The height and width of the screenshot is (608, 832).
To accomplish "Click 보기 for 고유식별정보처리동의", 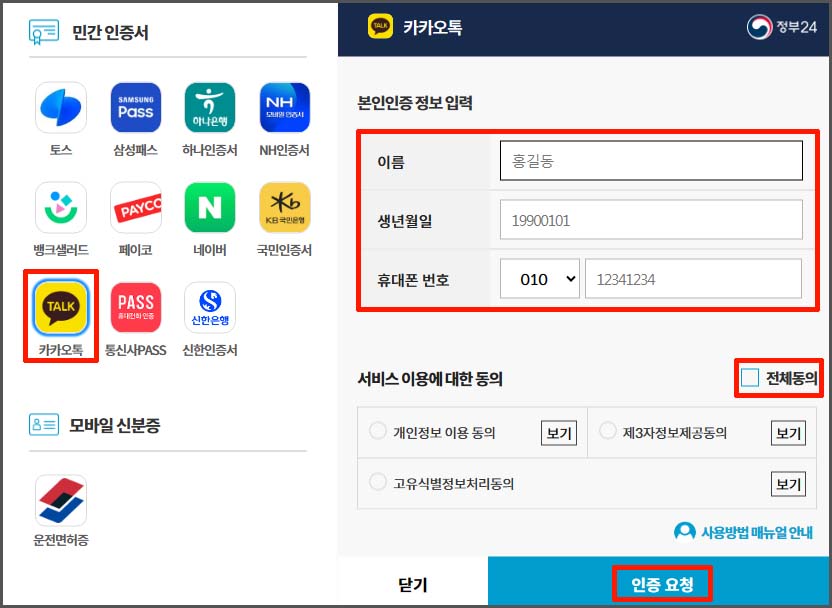I will (x=788, y=483).
